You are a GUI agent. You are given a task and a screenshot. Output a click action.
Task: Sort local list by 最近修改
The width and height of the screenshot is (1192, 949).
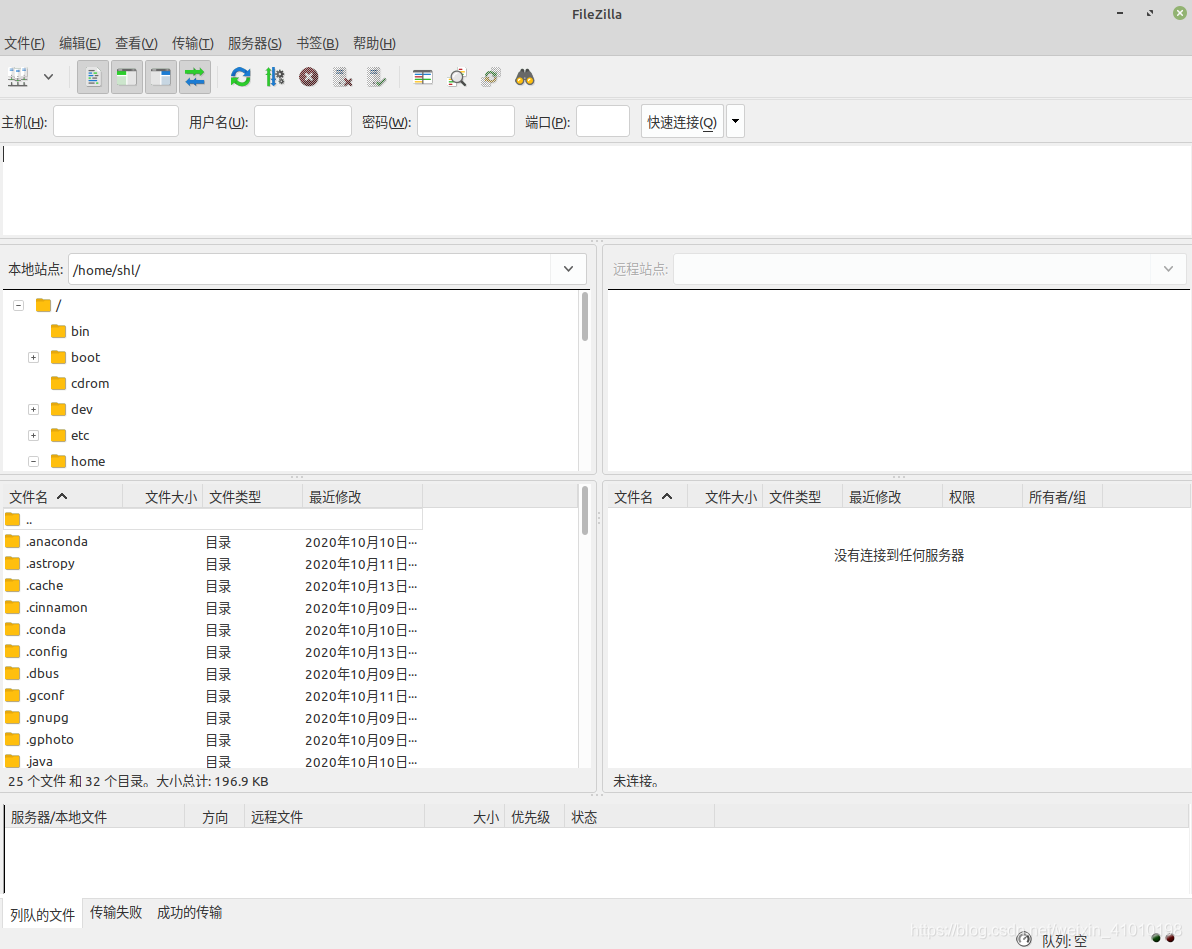362,497
